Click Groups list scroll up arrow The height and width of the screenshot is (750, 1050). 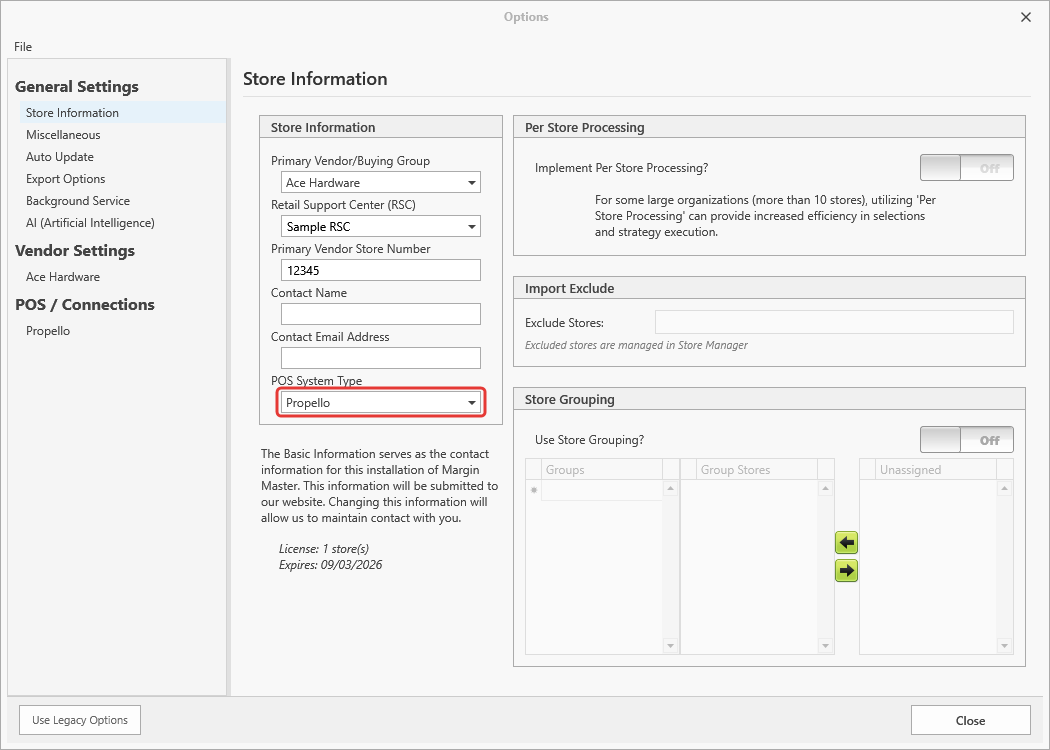(x=670, y=488)
